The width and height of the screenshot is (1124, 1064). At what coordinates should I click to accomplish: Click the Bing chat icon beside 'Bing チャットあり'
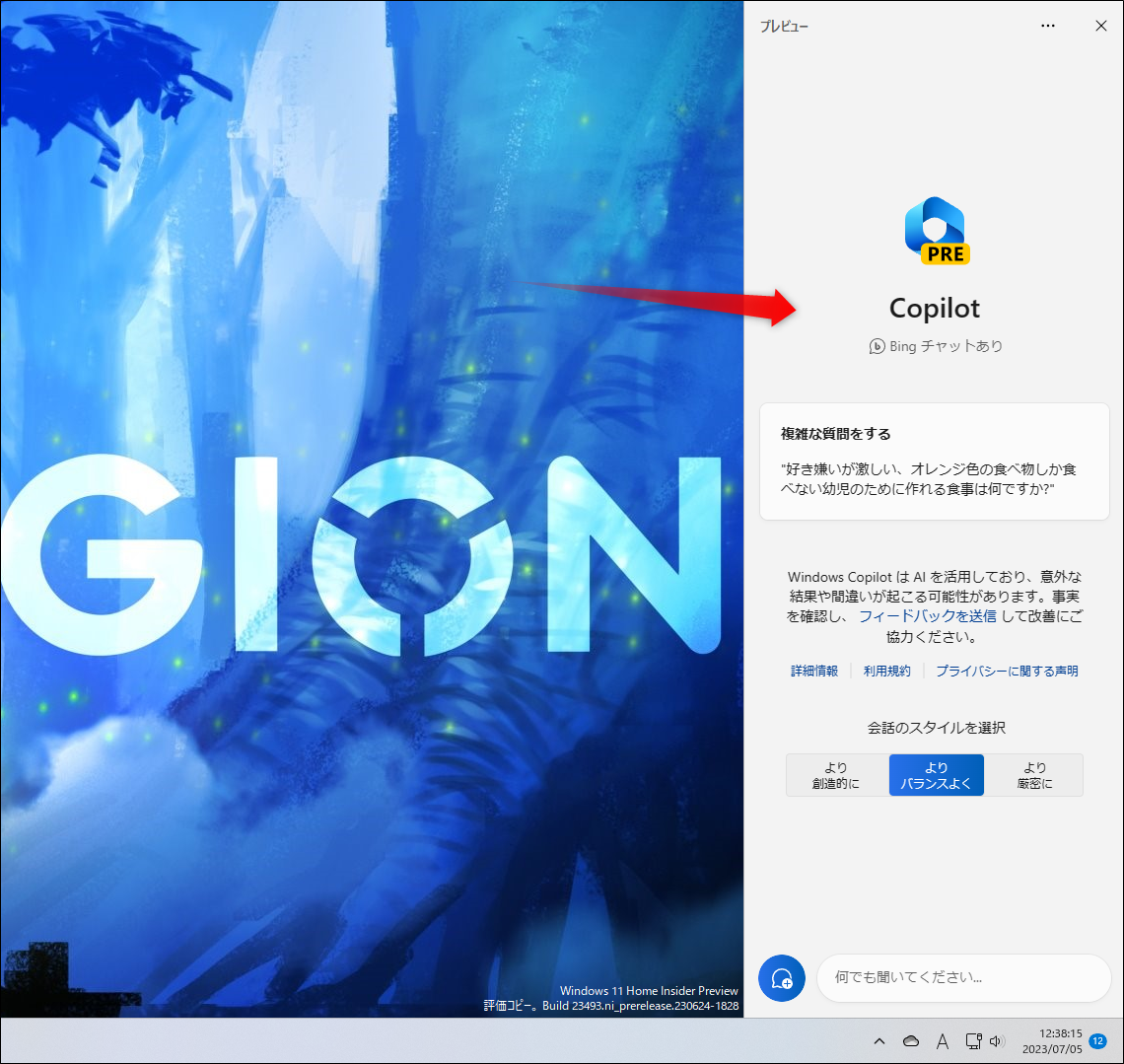(x=877, y=346)
